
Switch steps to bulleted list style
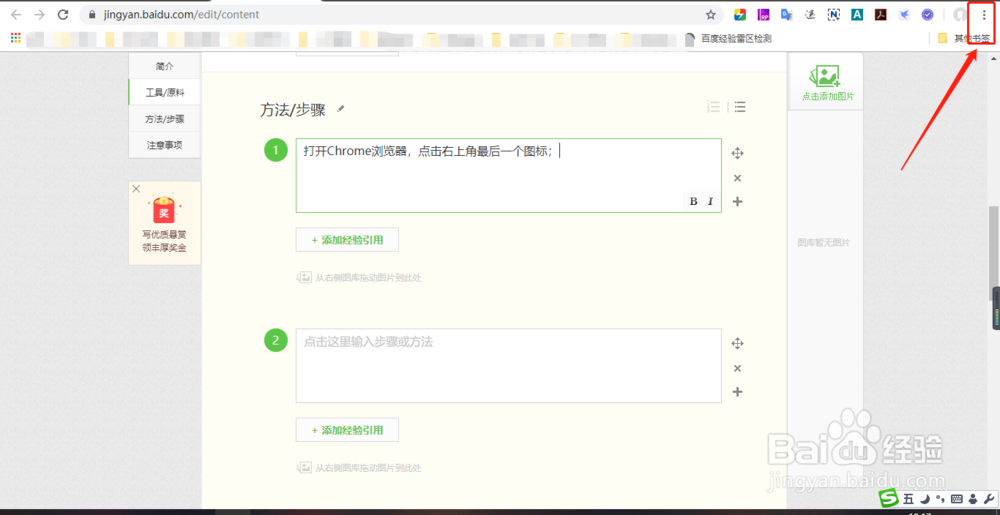tap(740, 107)
